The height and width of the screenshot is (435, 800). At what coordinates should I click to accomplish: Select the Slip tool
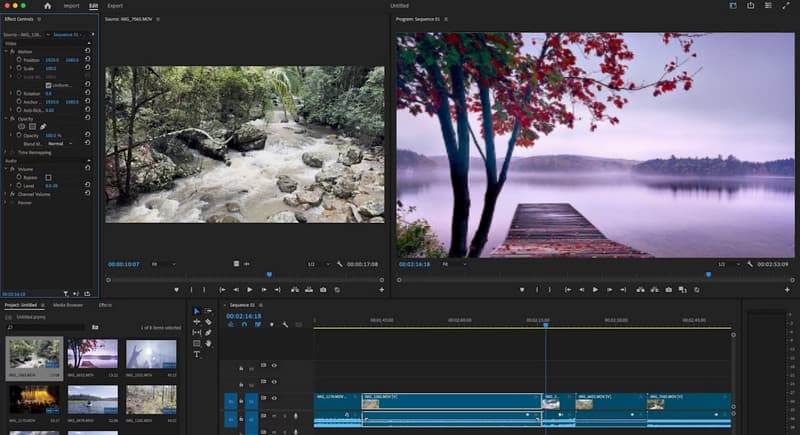pos(196,332)
